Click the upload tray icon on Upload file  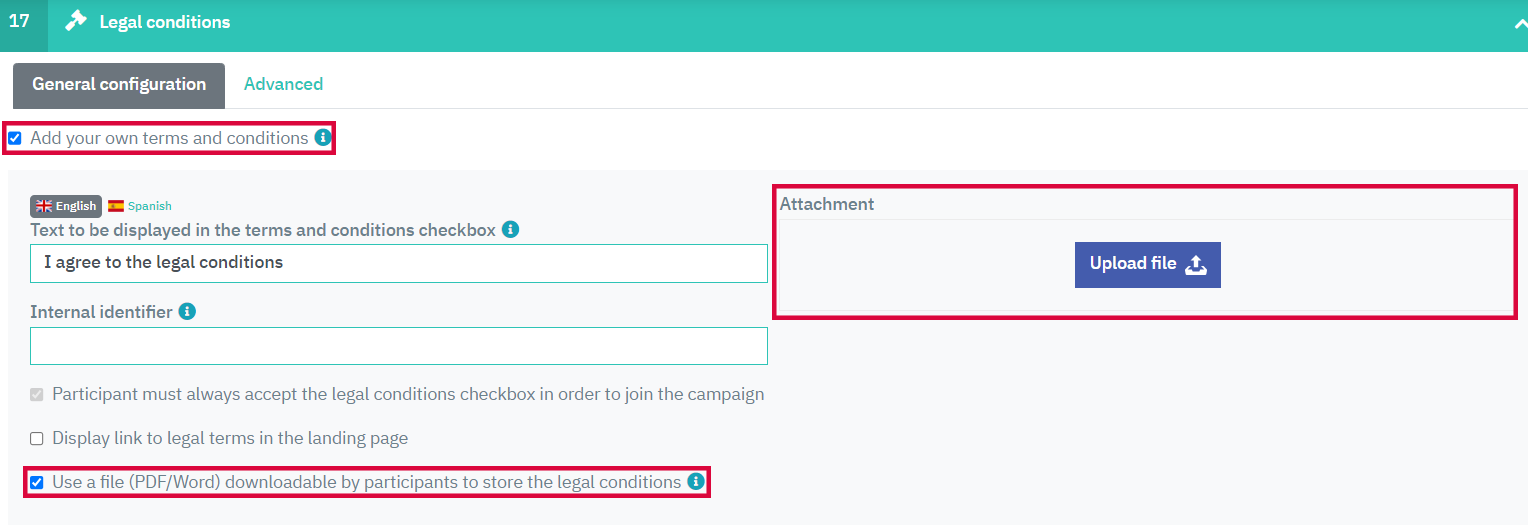pyautogui.click(x=1196, y=264)
